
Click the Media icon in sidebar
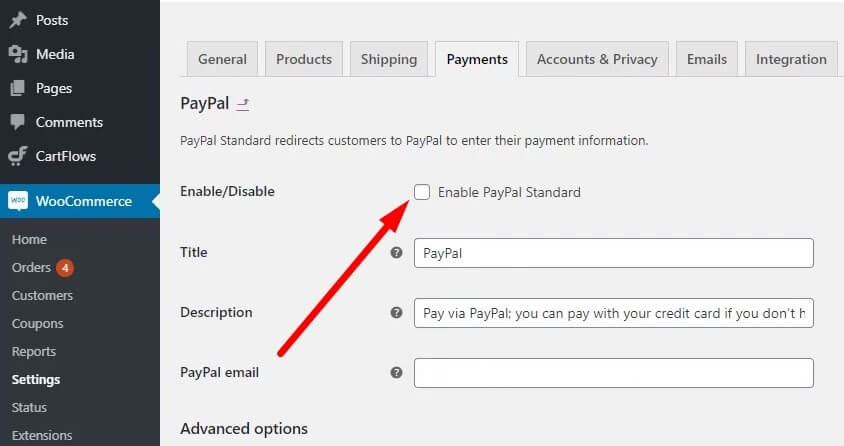(18, 54)
